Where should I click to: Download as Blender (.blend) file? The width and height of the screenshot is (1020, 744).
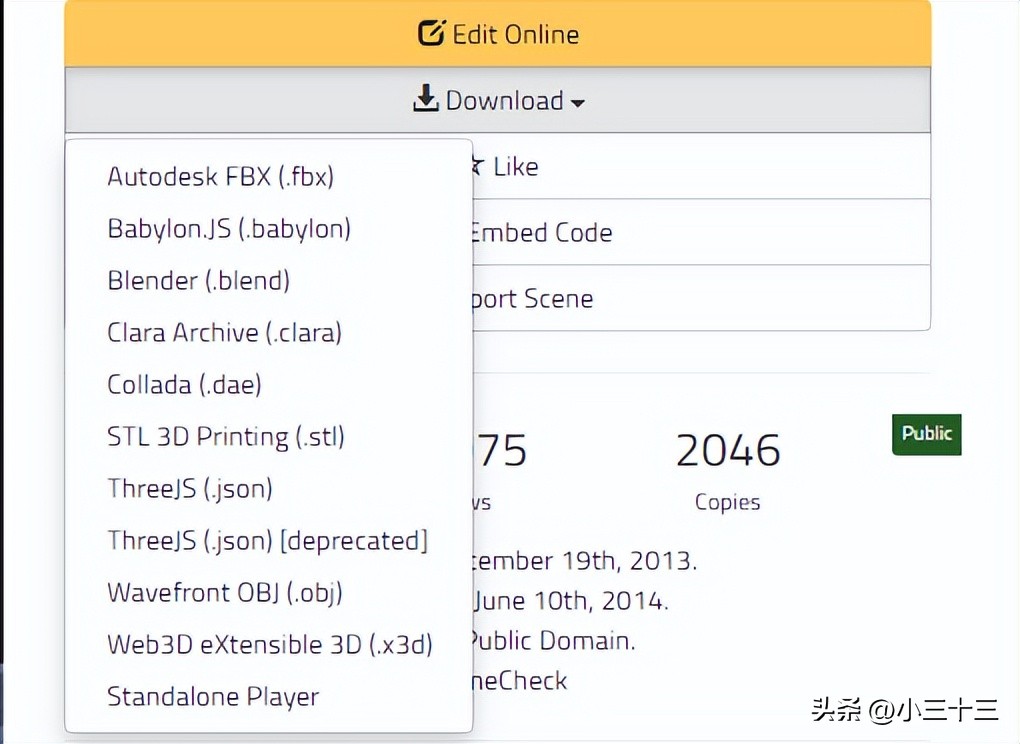pos(198,280)
